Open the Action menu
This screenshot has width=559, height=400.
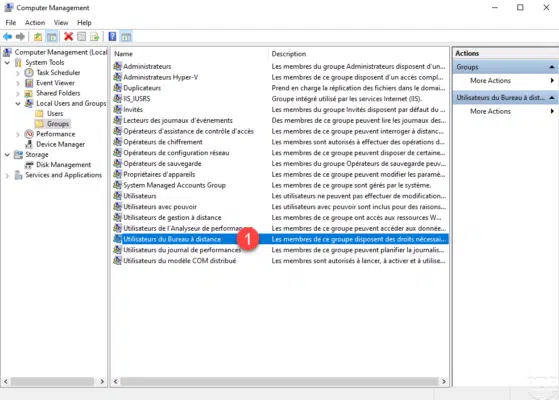35,23
